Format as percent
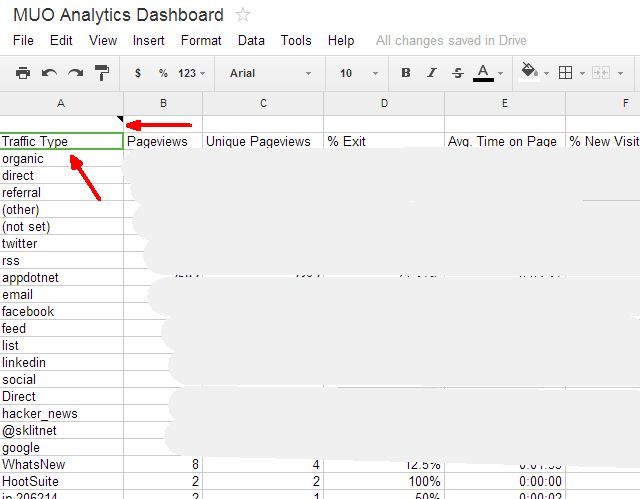 [x=163, y=73]
